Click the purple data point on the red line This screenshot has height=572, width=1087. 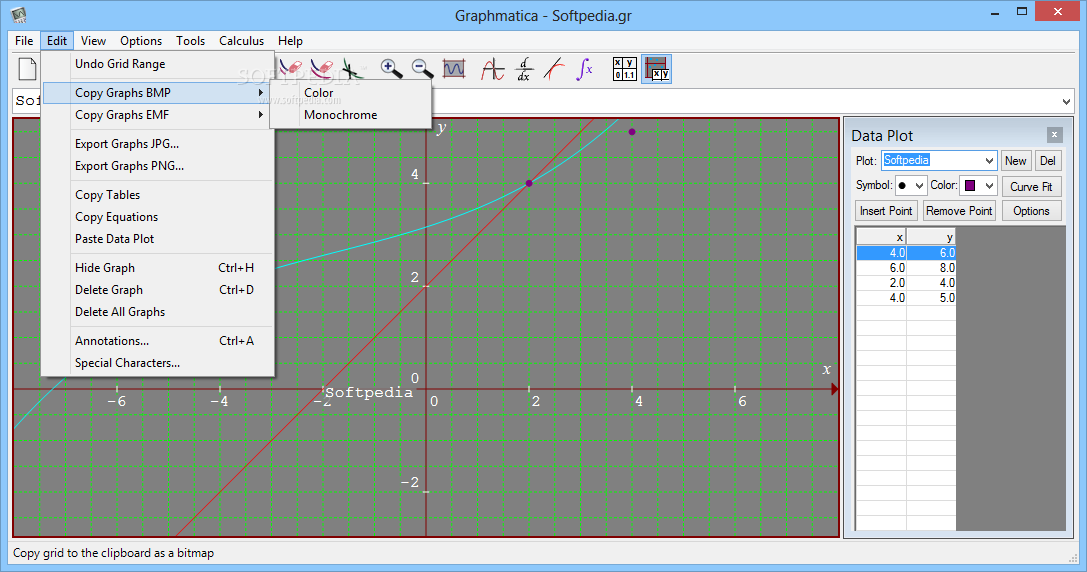click(x=529, y=183)
